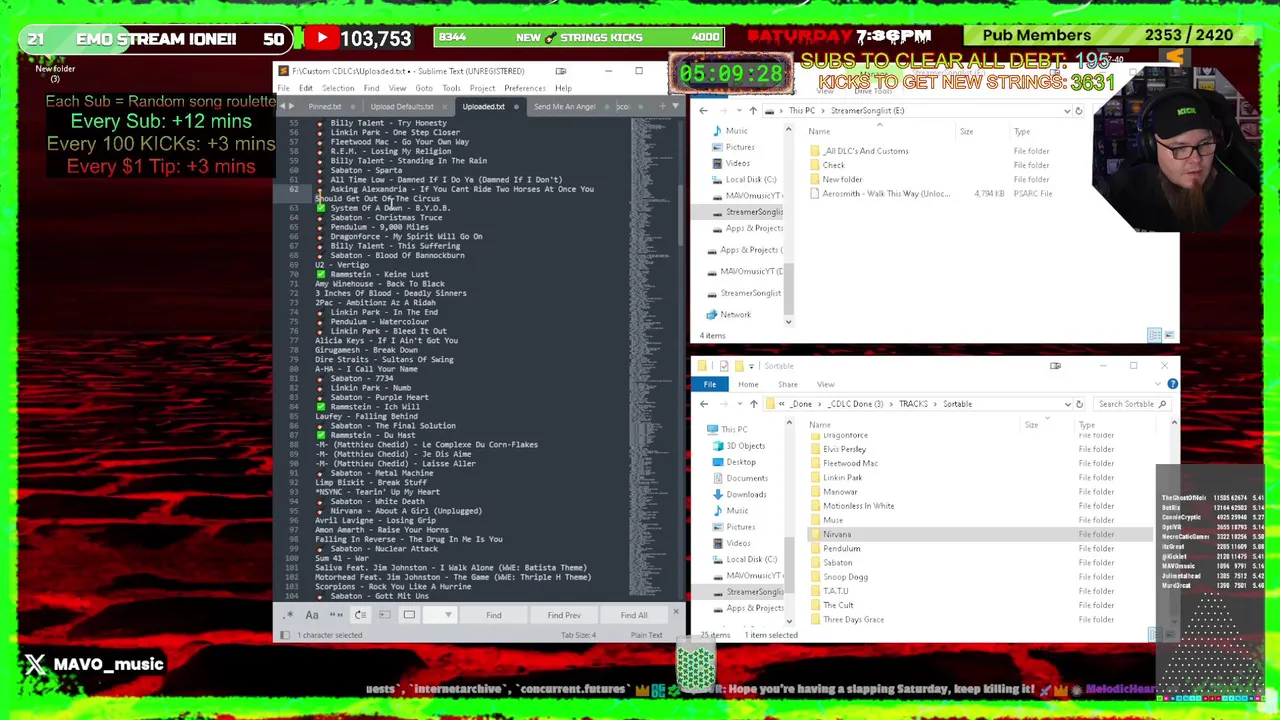Open Fleetwood Mac folder in Sortable window
1280x720 pixels.
850,463
